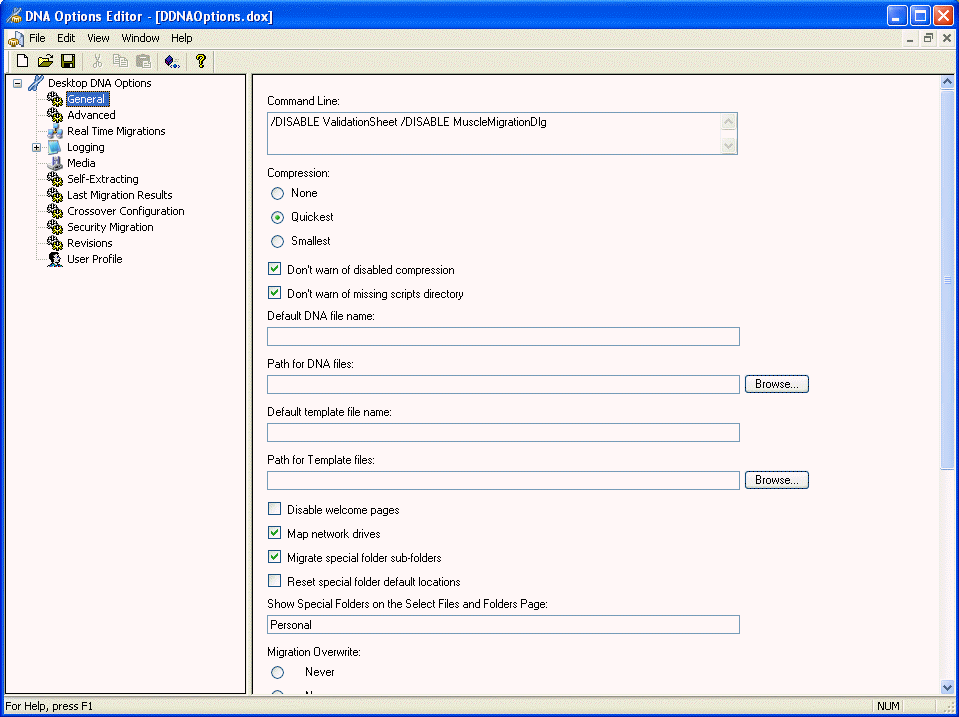Click Browse for Template files path
This screenshot has height=717, width=959.
pos(777,480)
